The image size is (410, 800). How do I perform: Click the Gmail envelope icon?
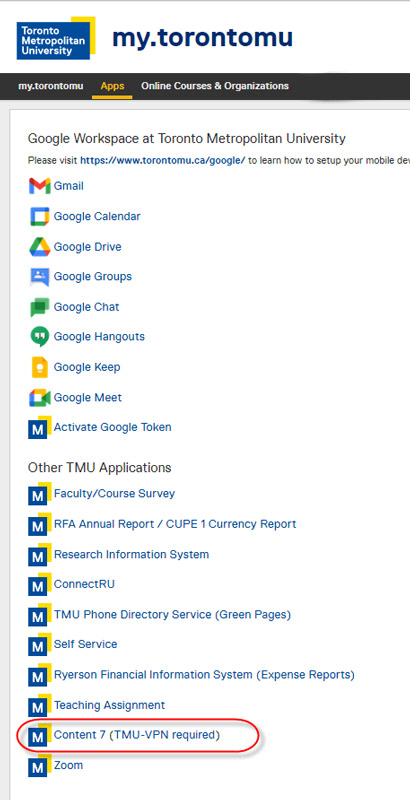39,186
